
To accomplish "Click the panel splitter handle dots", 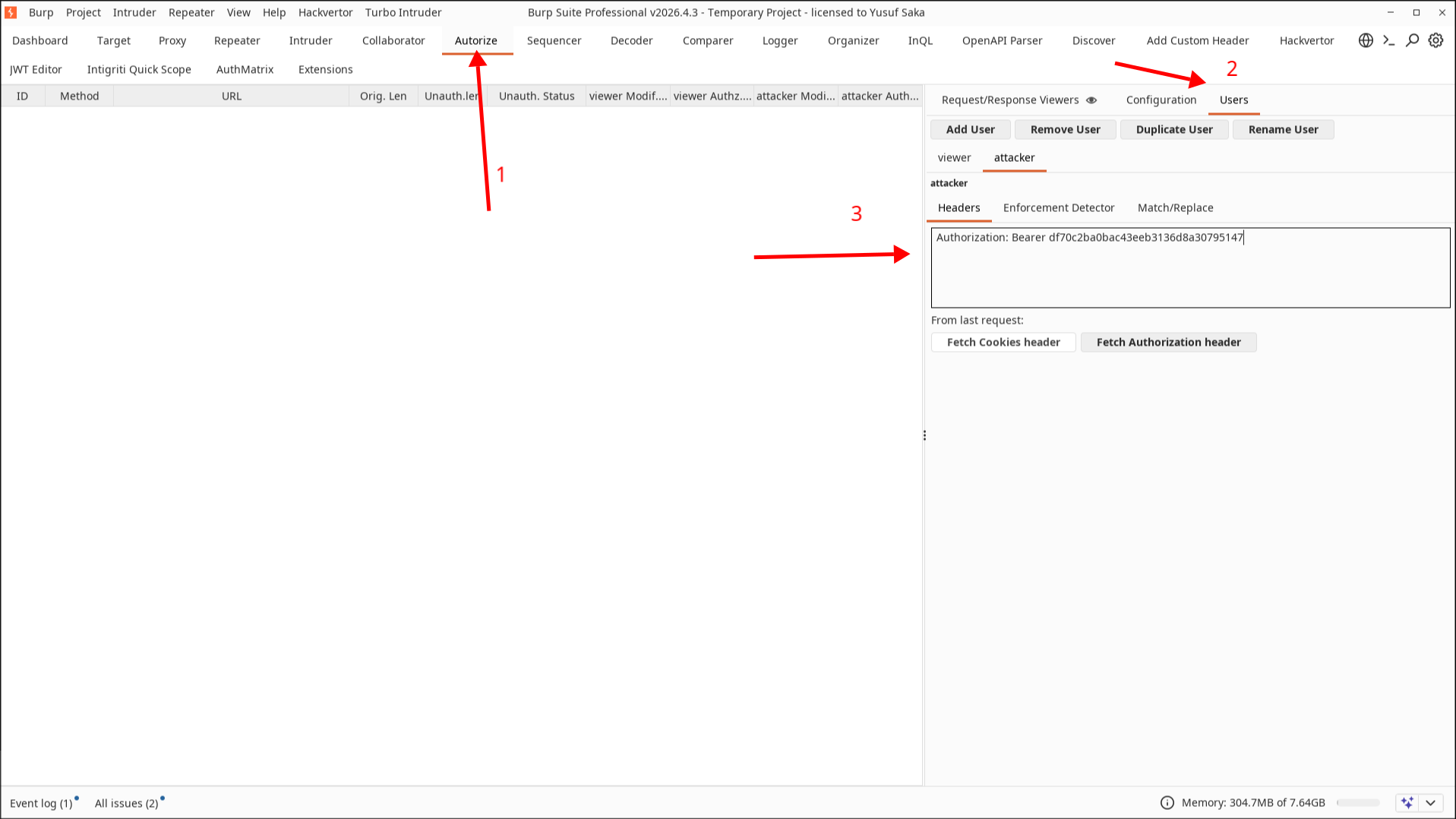I will click(924, 435).
